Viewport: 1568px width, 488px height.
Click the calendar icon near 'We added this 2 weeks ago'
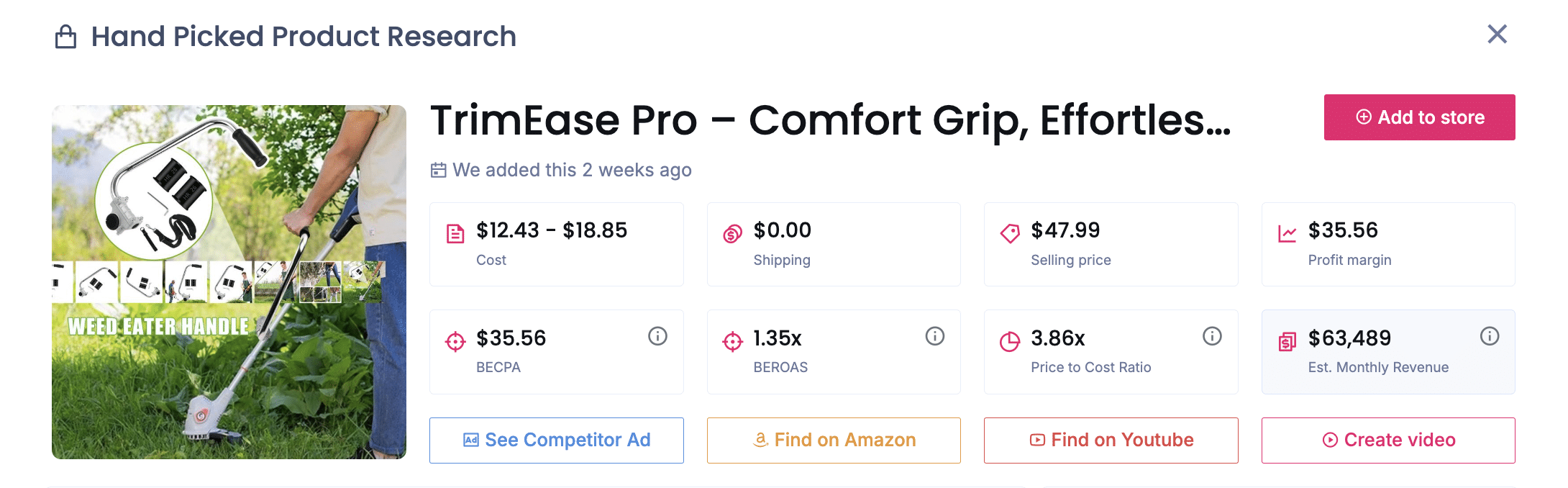pyautogui.click(x=438, y=170)
